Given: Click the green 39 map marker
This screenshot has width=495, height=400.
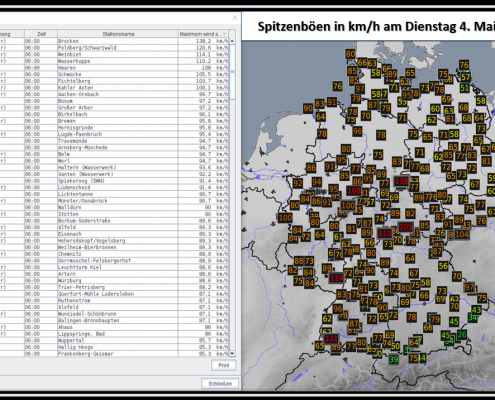Looking at the screenshot, I should point(394,359).
